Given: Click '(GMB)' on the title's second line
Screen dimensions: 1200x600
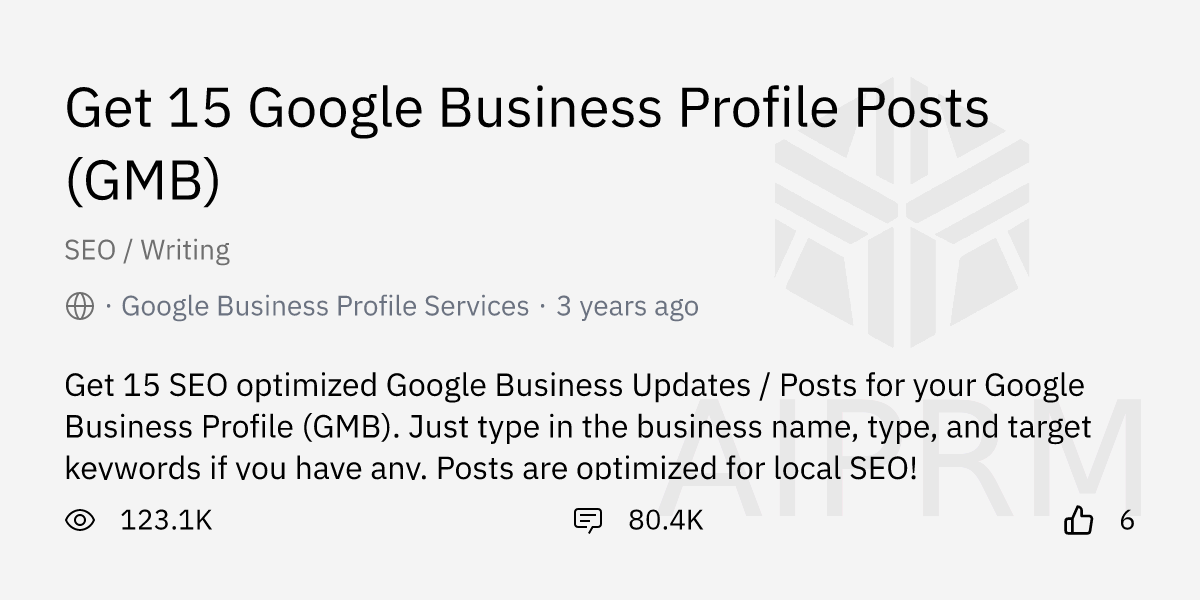Looking at the screenshot, I should 142,181.
